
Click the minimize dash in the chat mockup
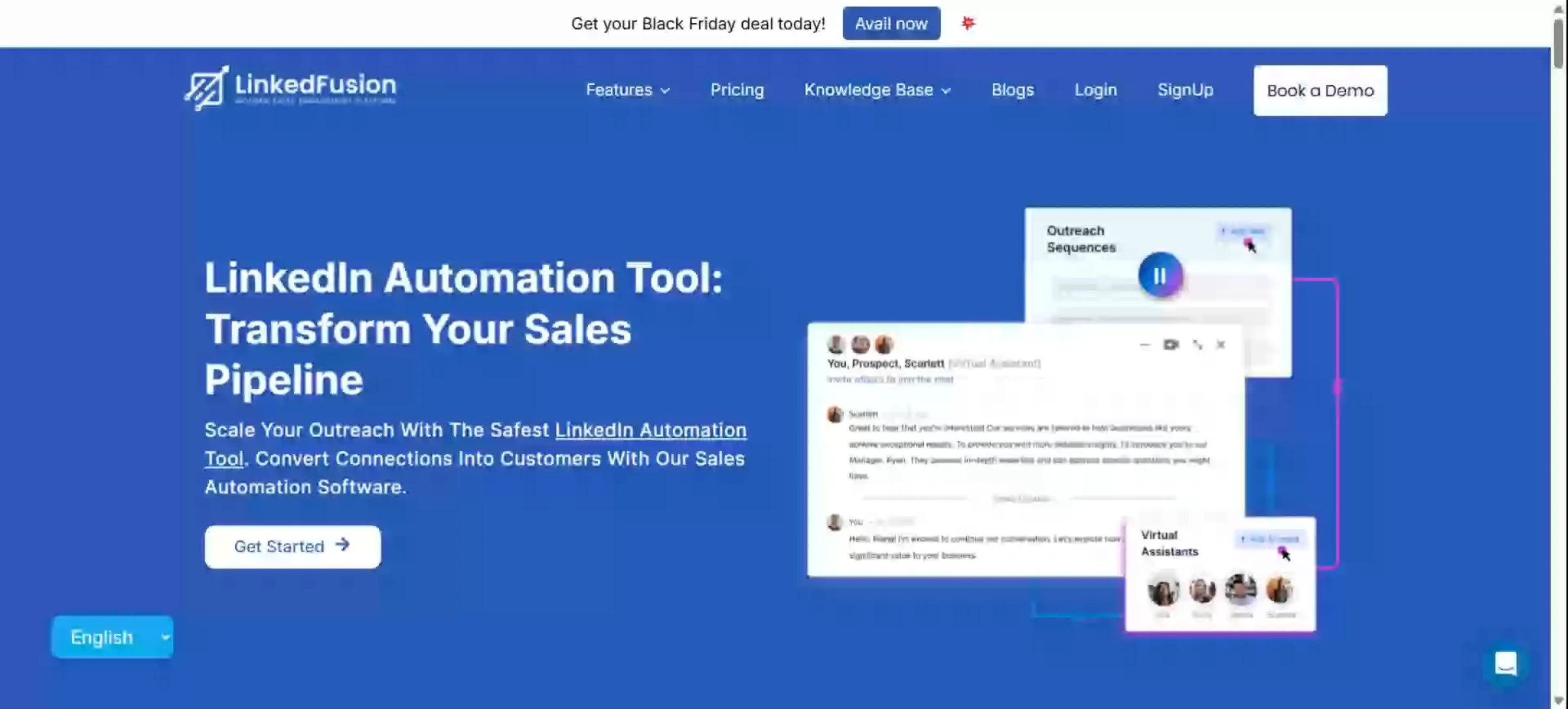coord(1145,344)
